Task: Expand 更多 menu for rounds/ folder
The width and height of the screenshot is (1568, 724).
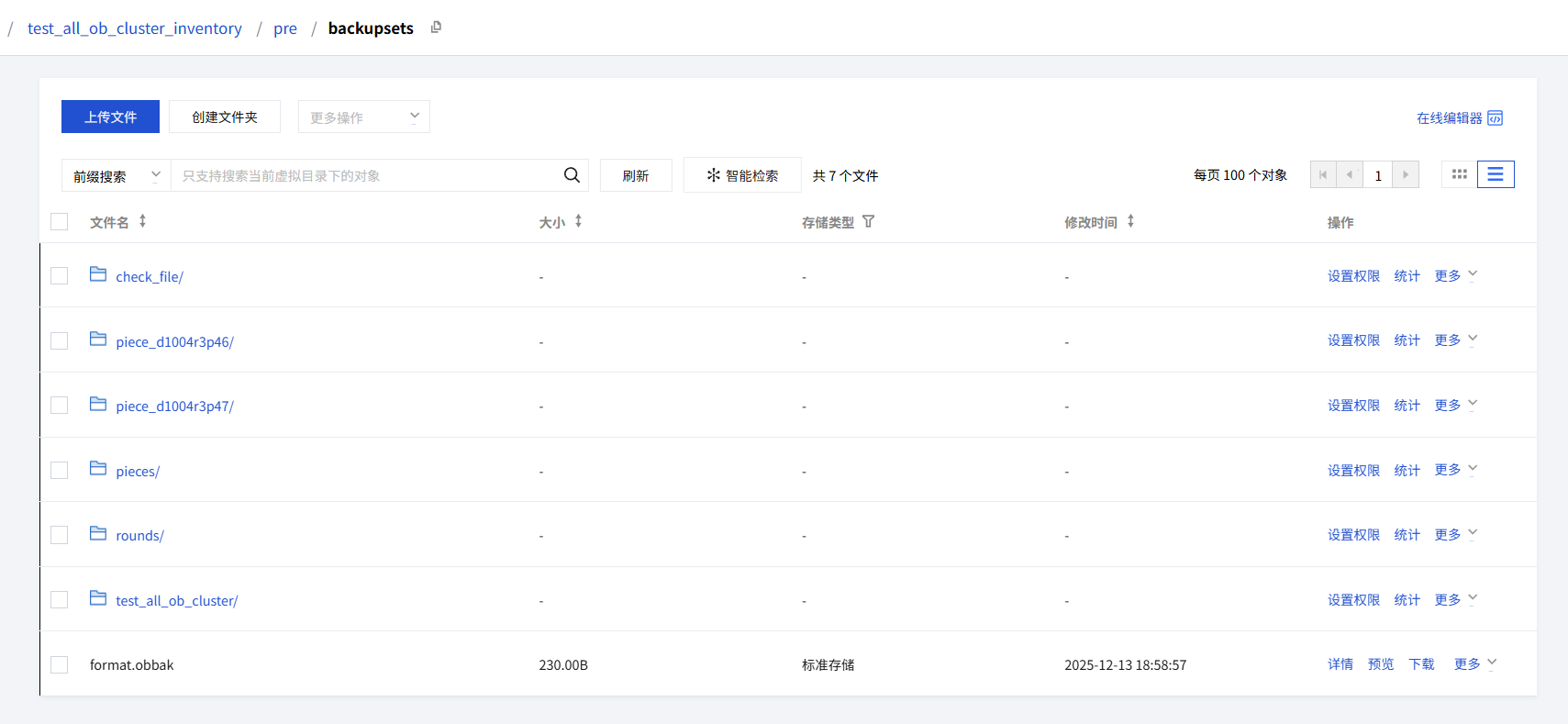Action: [1455, 535]
